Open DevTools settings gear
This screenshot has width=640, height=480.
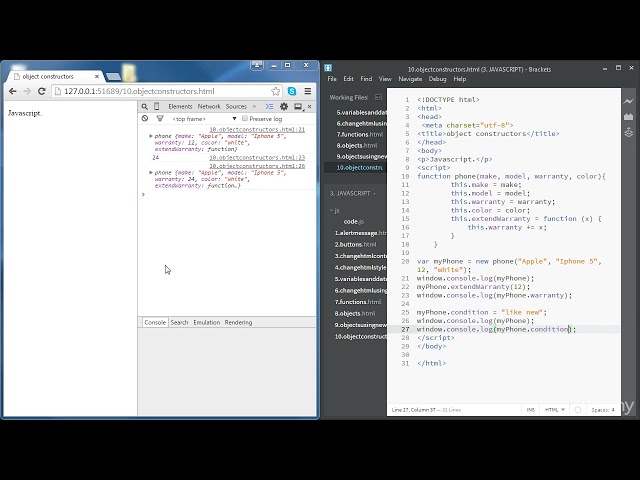pyautogui.click(x=284, y=107)
